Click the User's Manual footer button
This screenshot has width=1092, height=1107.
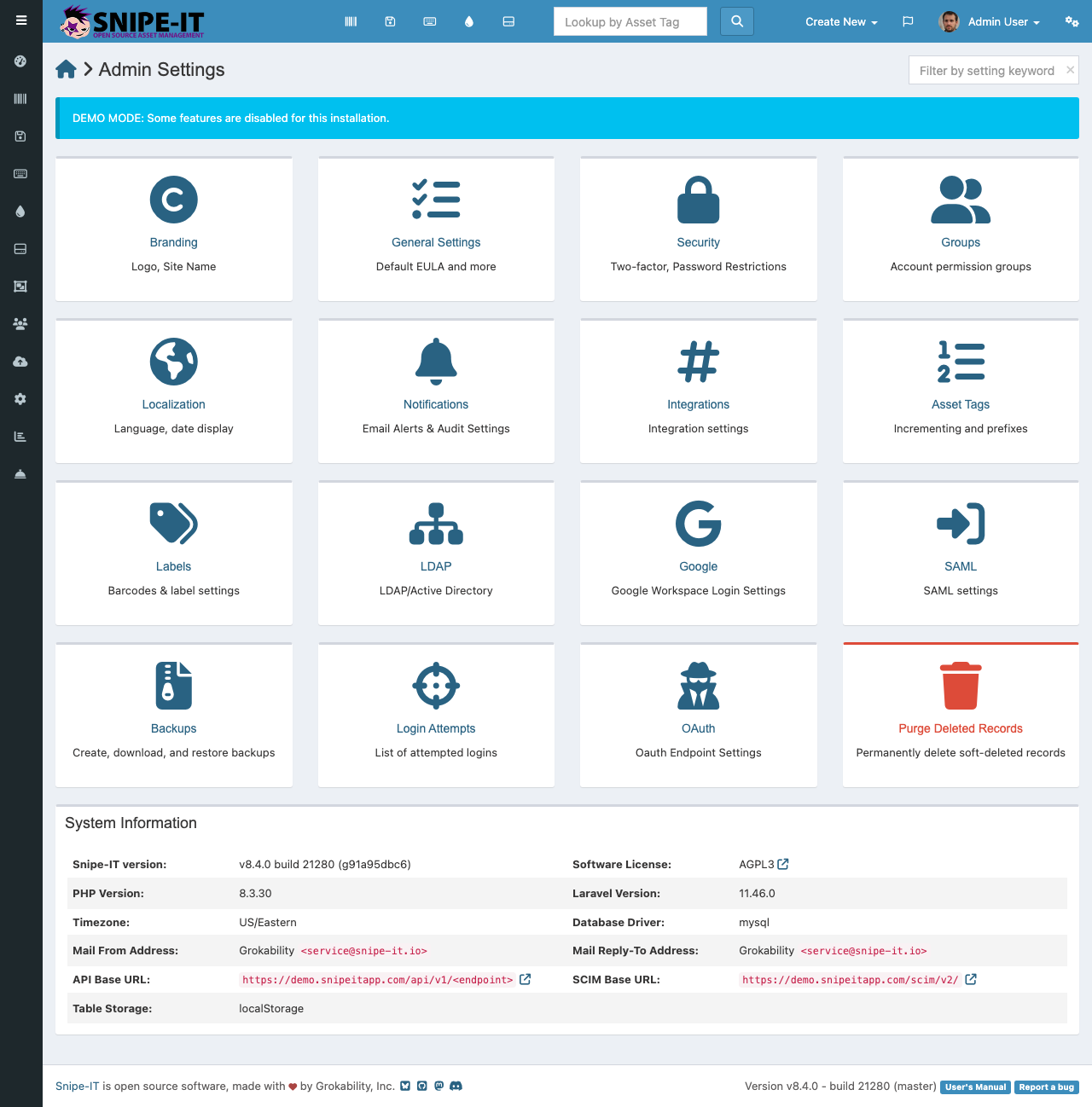pos(976,1087)
